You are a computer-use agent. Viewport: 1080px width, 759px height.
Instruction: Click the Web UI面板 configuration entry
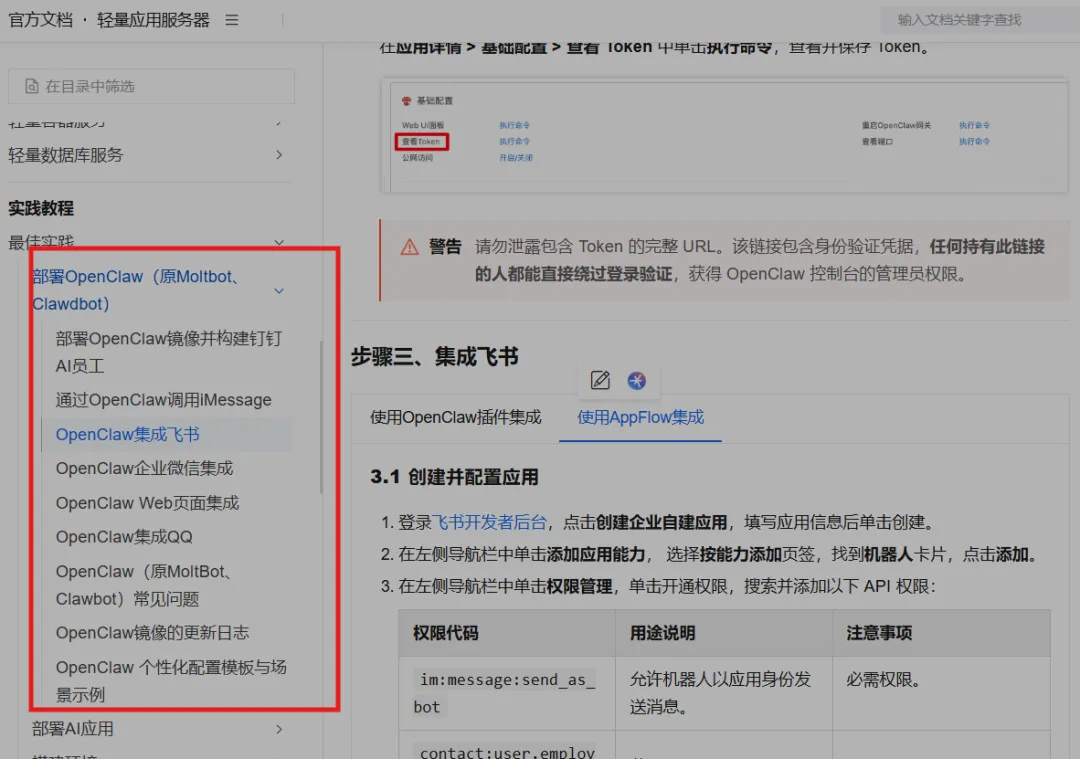(x=419, y=123)
